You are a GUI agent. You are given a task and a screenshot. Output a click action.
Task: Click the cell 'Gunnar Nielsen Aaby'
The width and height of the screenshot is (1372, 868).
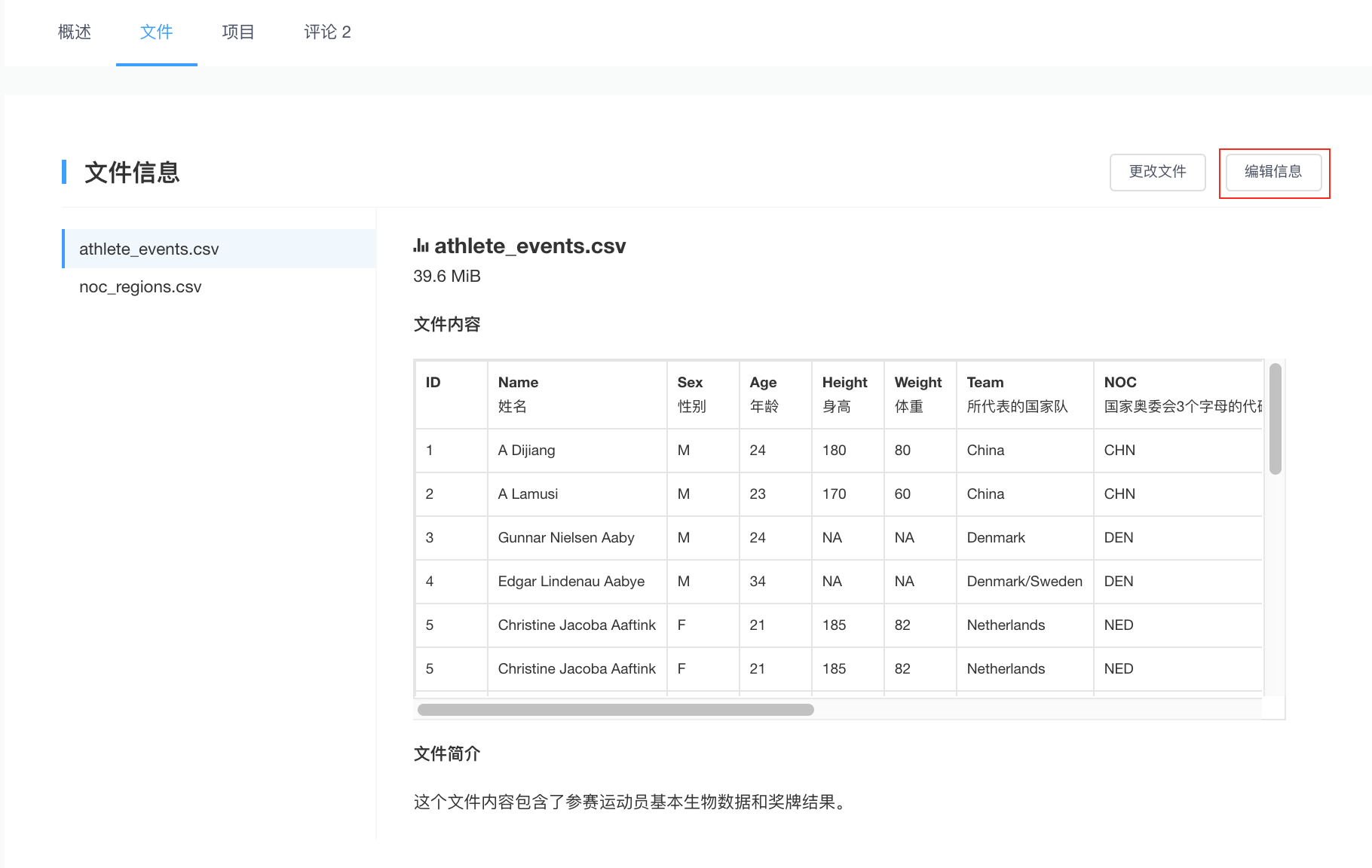click(577, 538)
